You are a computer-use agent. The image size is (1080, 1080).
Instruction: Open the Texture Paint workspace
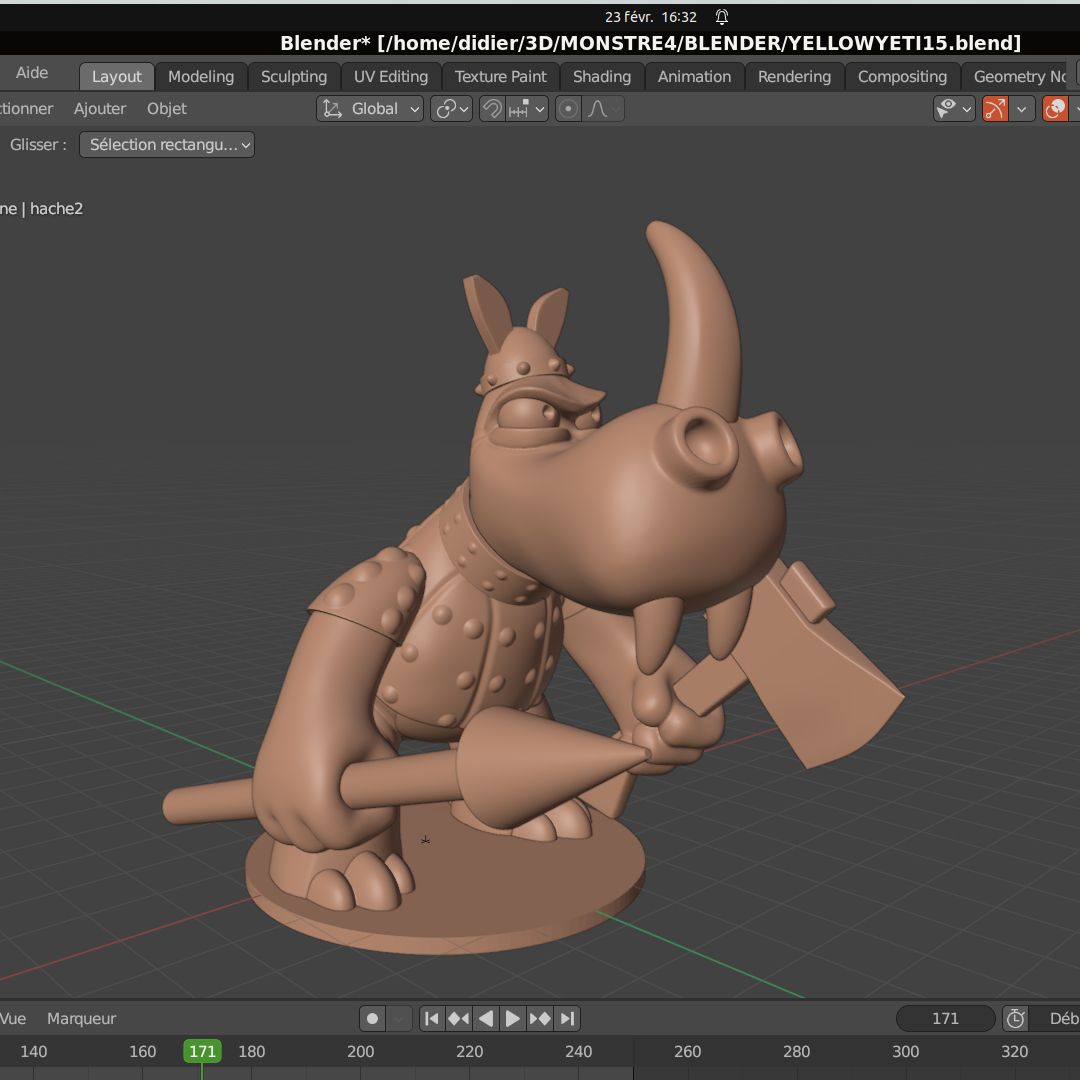(500, 76)
